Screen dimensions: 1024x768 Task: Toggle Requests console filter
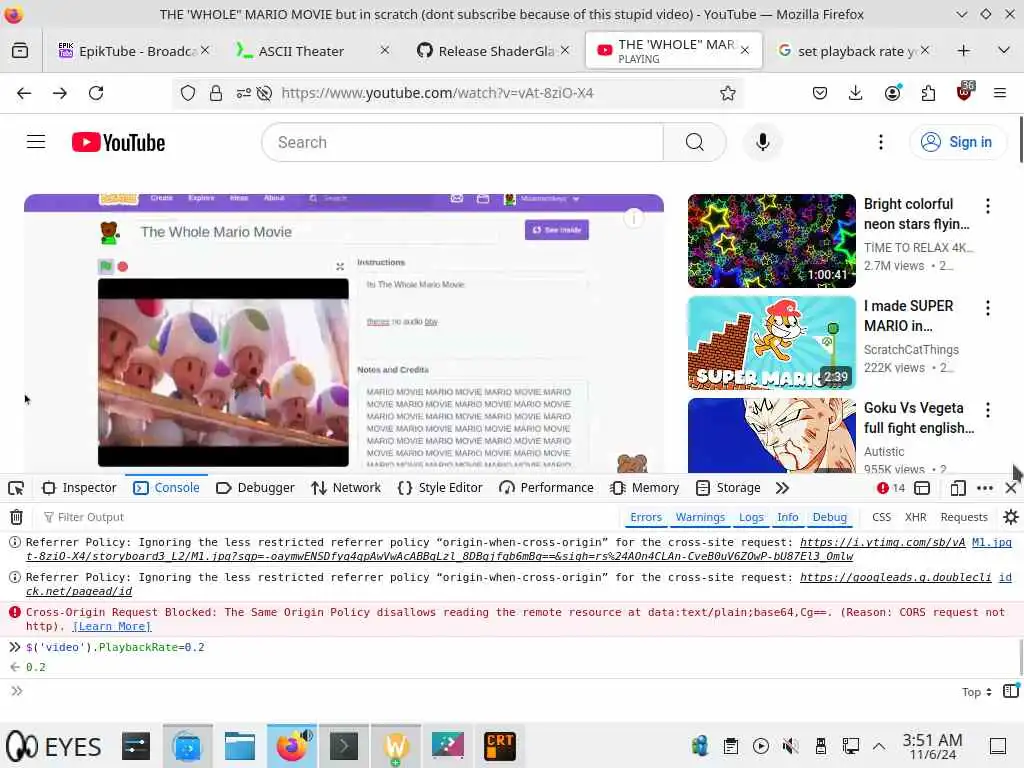964,517
